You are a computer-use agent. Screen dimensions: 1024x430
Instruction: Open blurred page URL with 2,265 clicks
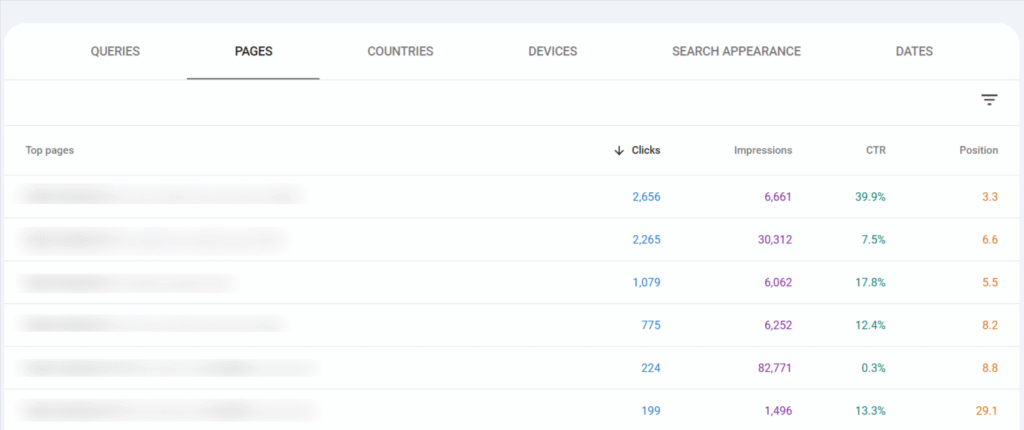tap(152, 239)
